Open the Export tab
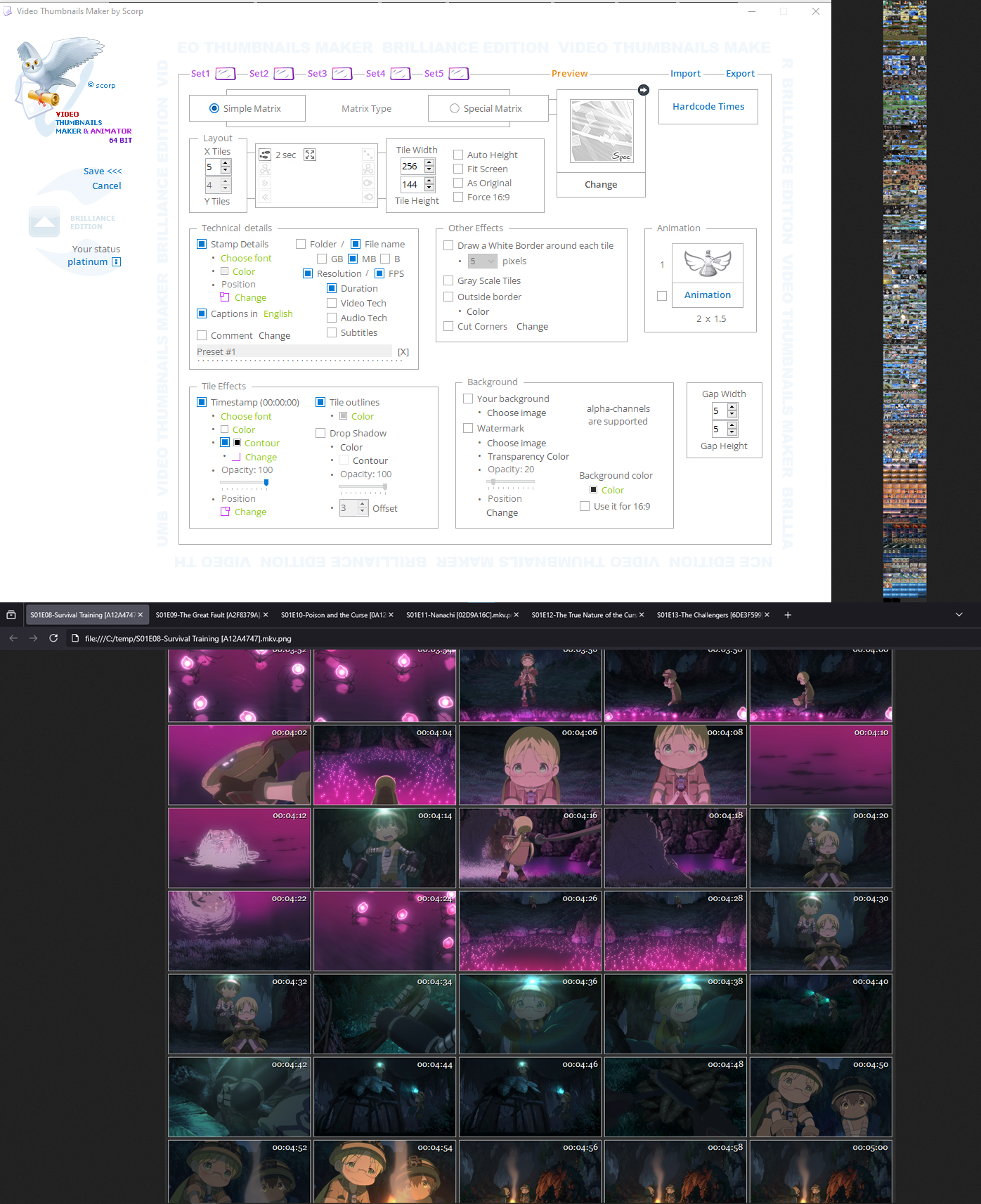Screen dimensions: 981x1204 740,73
